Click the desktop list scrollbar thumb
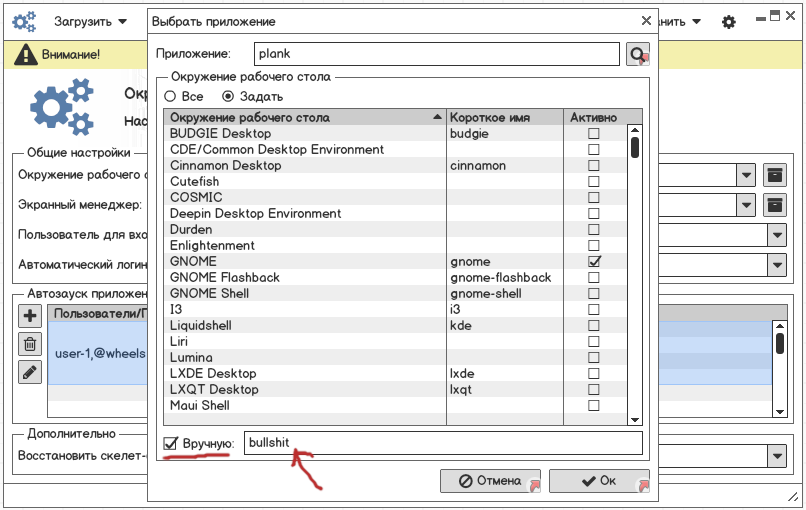 tap(635, 148)
